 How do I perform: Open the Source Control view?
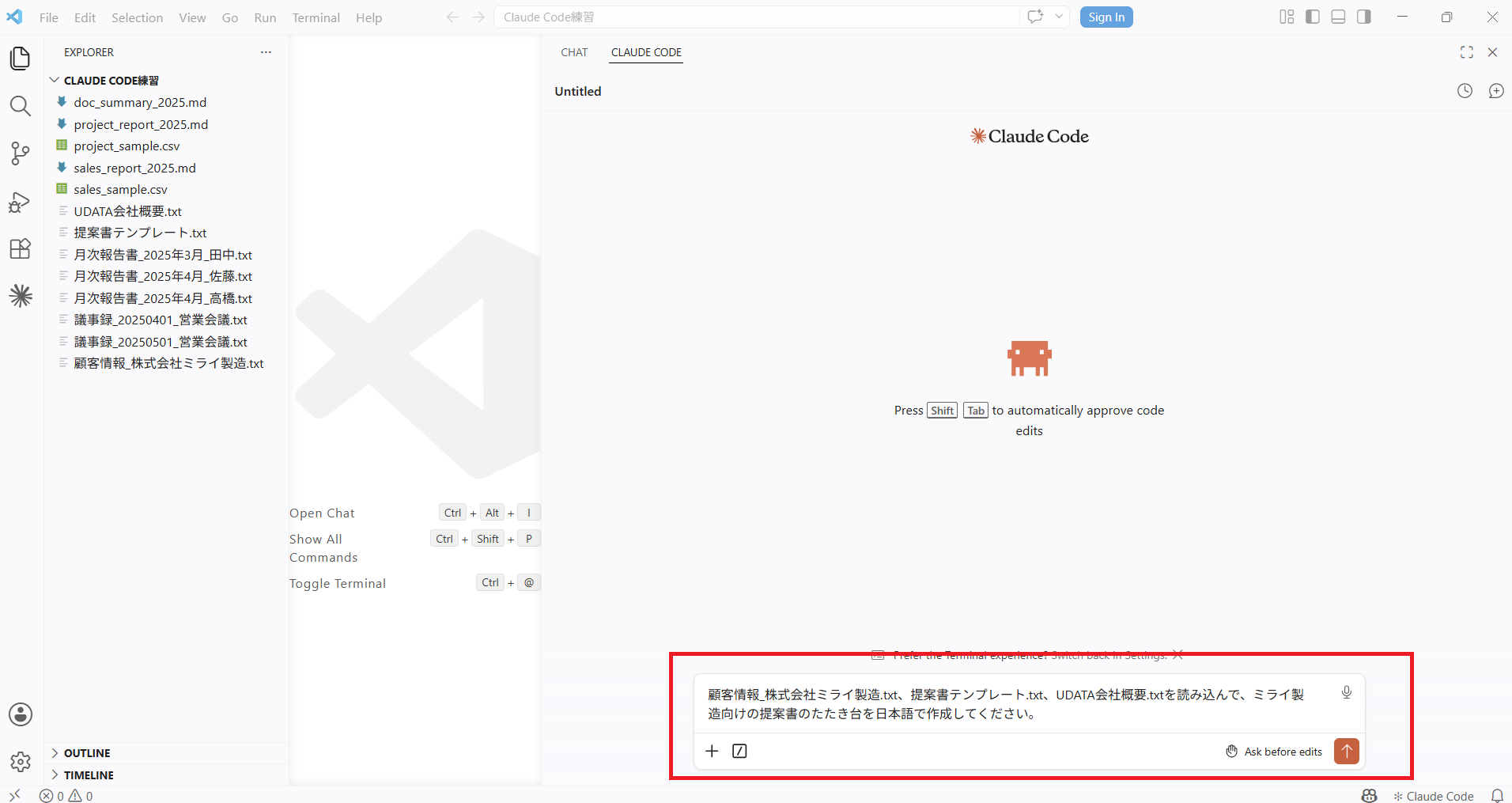click(x=21, y=153)
